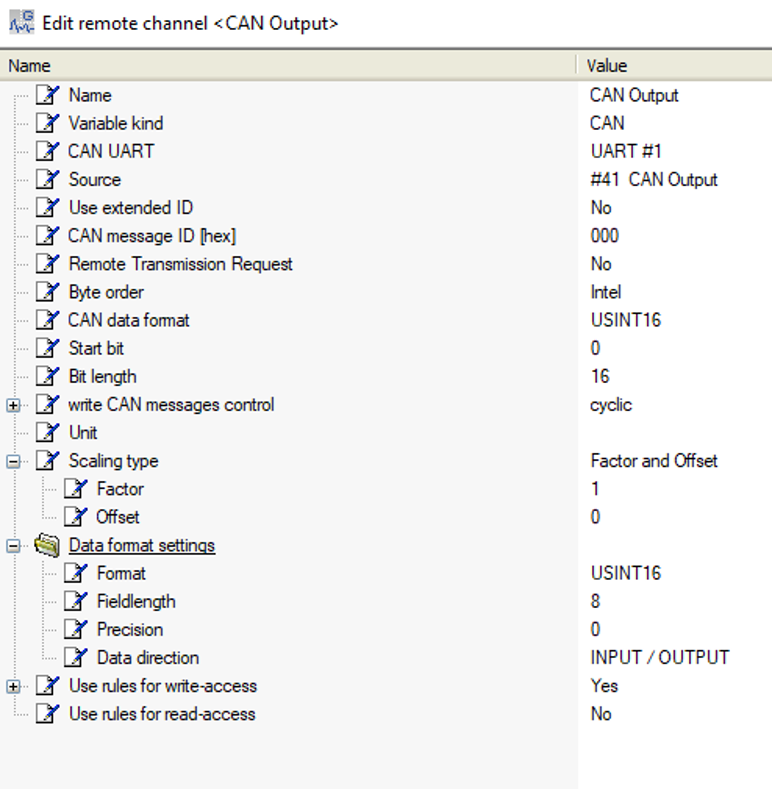Select the Fieldlength row label
This screenshot has width=772, height=789.
(x=136, y=602)
